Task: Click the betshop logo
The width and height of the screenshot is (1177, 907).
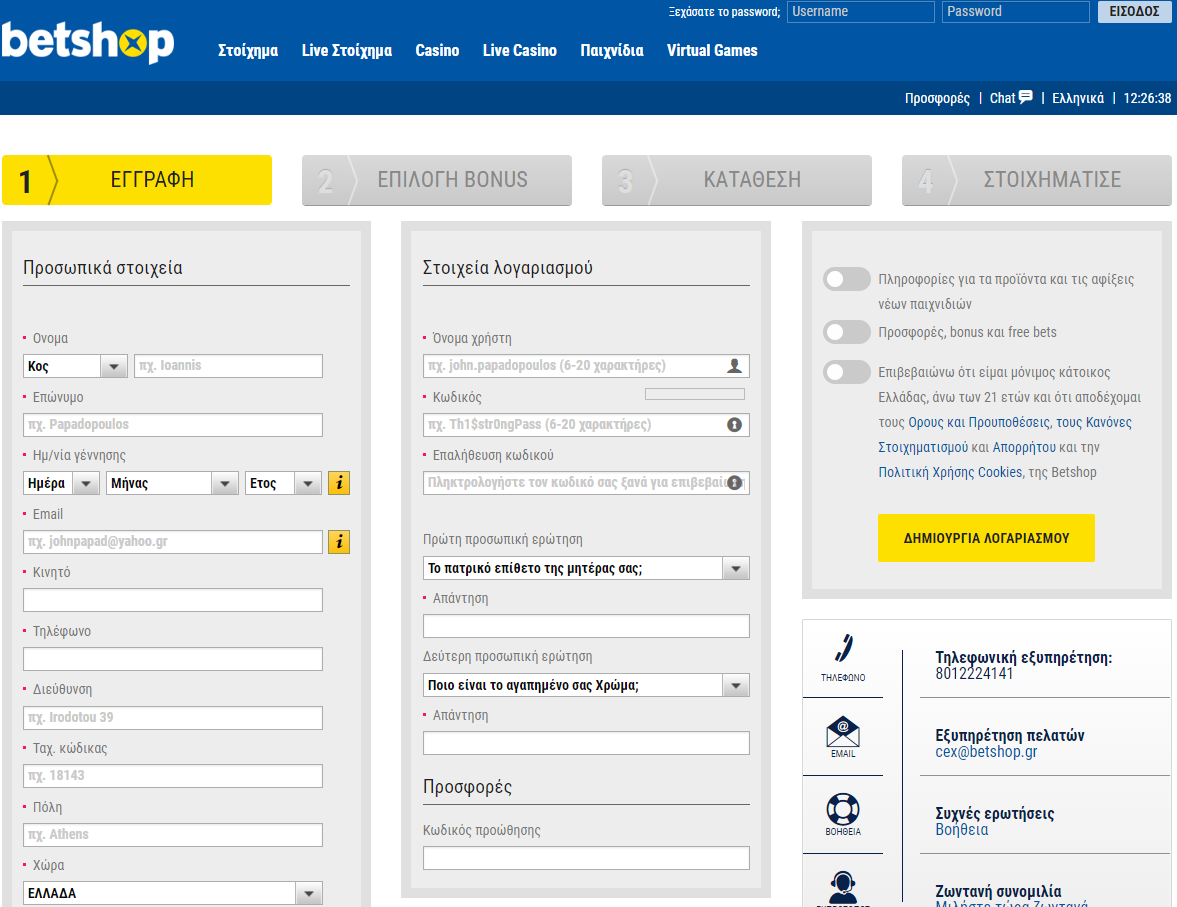Action: [x=88, y=42]
